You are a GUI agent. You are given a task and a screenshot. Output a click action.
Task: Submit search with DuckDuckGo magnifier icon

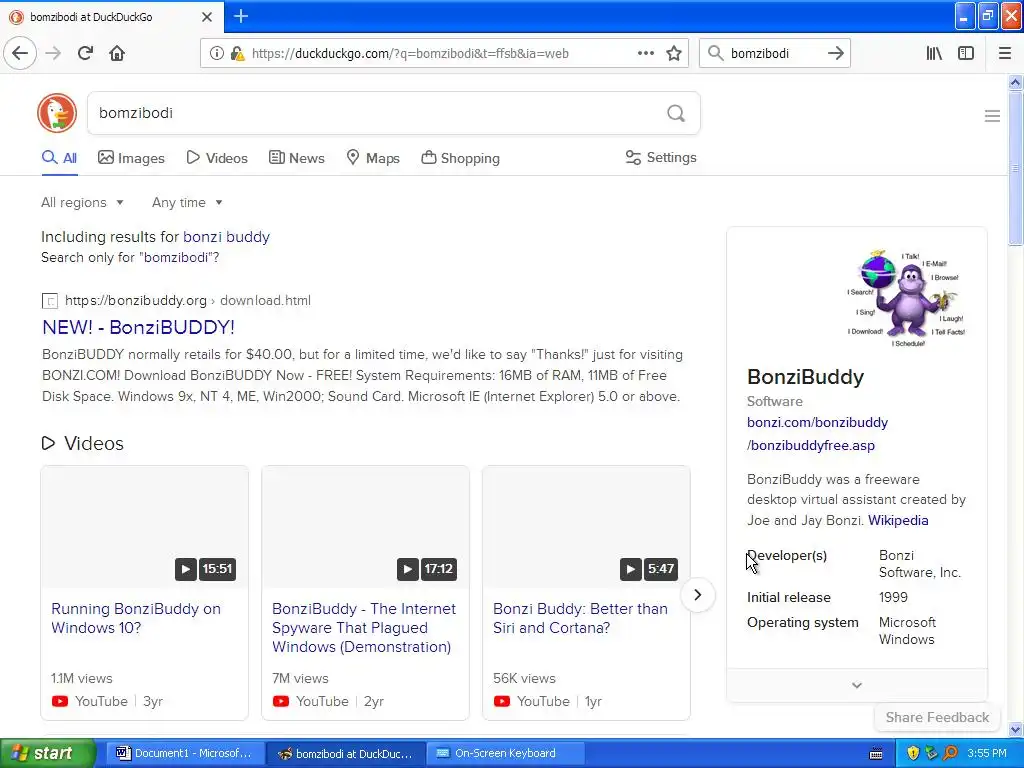click(676, 114)
